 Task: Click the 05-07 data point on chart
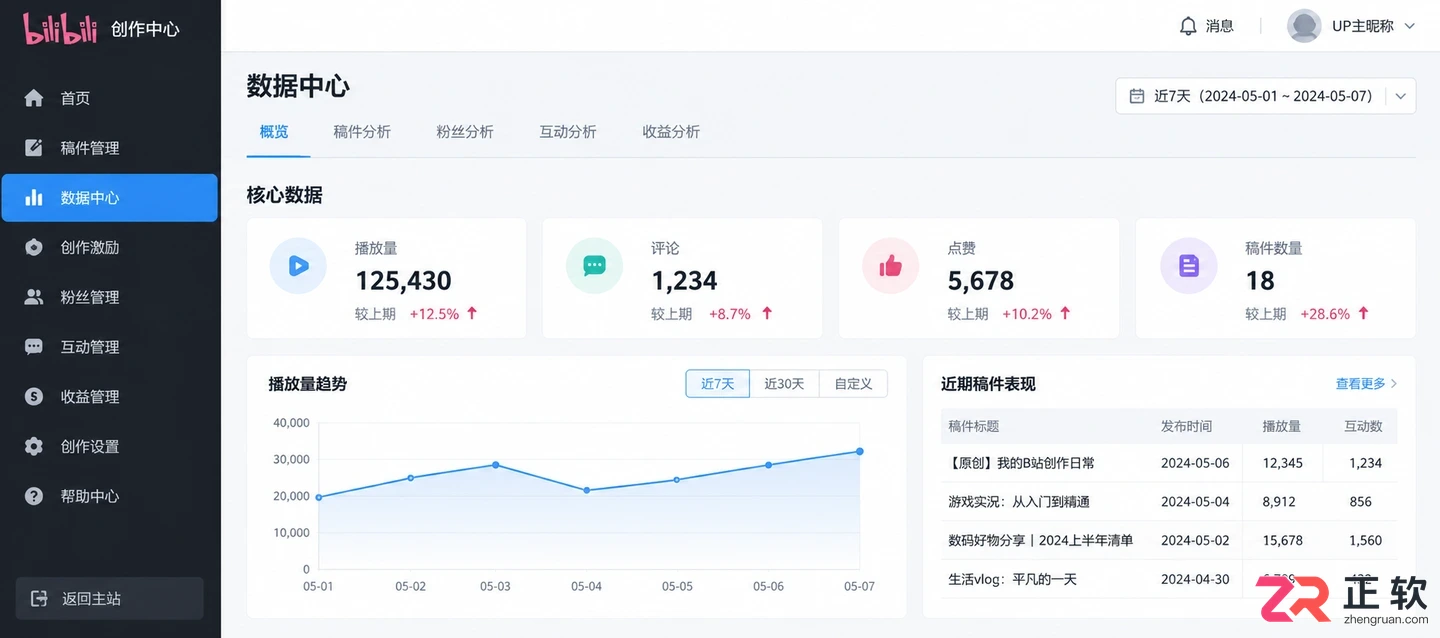(859, 451)
